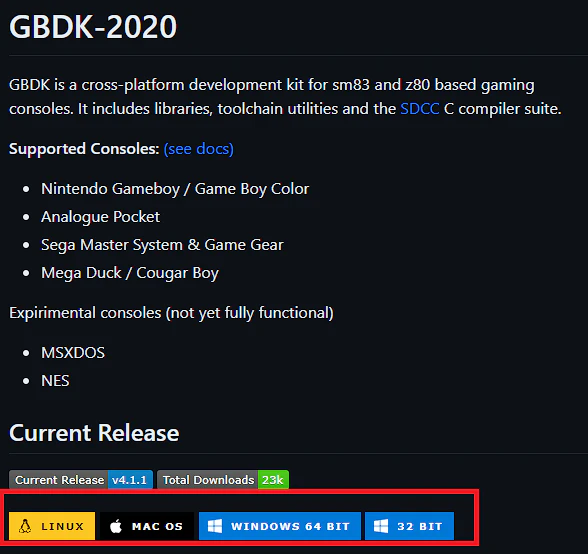This screenshot has height=554, width=588.
Task: Click the Current Release section heading
Action: [x=94, y=433]
